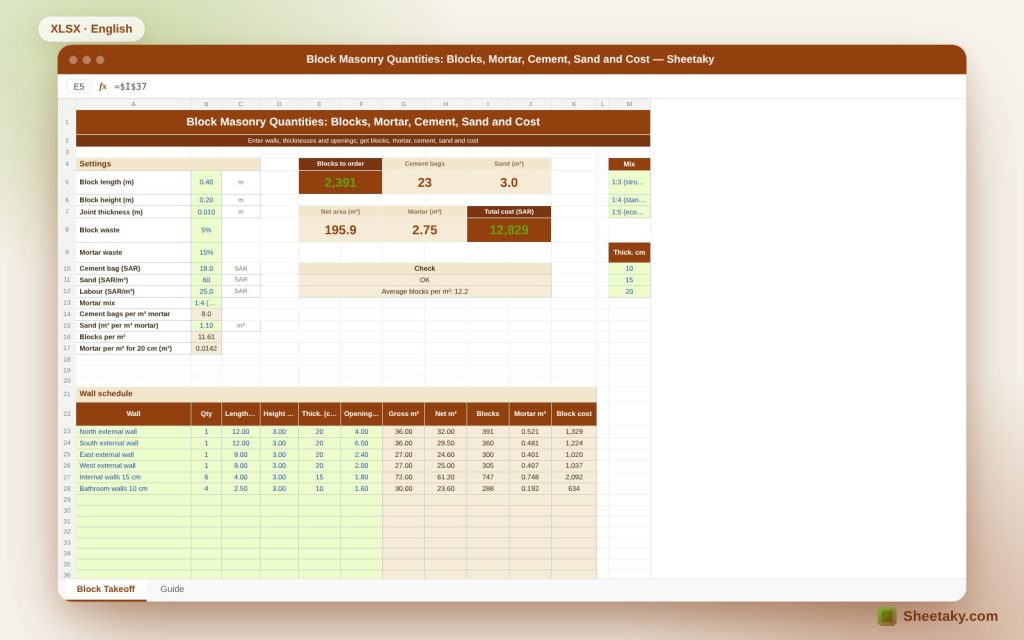Select the West external wall row name
This screenshot has width=1024, height=640.
coord(133,466)
